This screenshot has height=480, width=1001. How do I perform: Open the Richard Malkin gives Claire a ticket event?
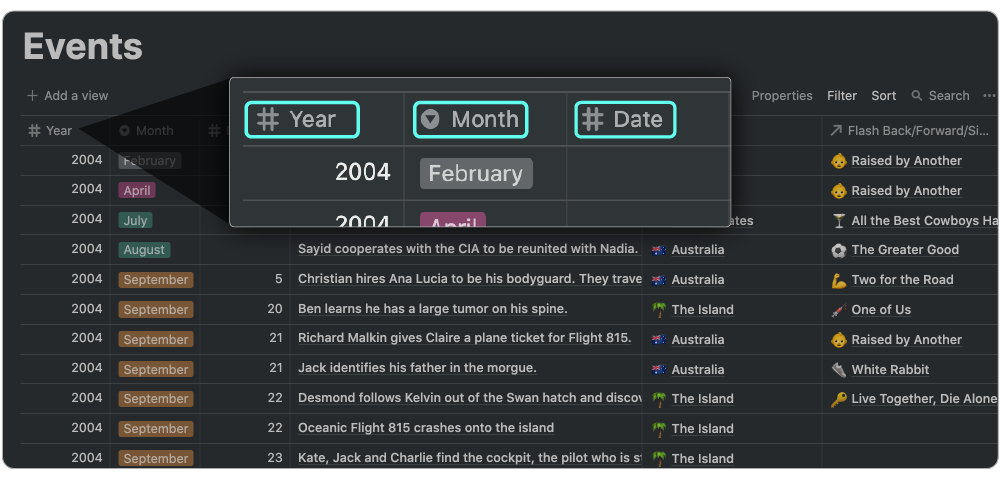pos(465,339)
